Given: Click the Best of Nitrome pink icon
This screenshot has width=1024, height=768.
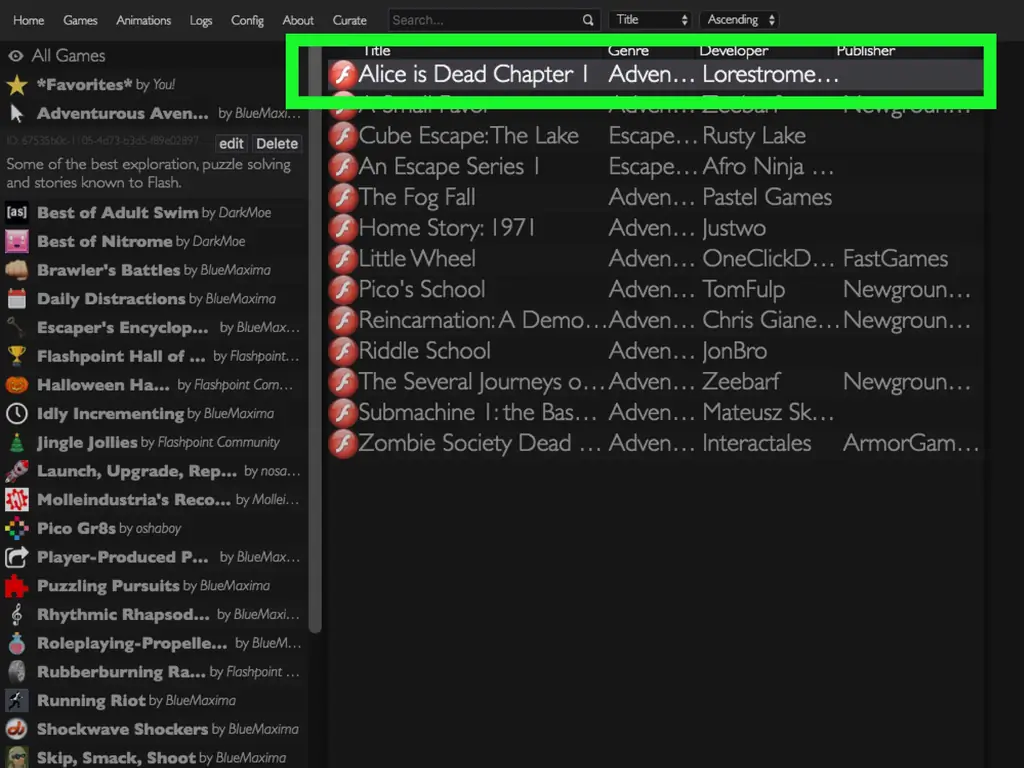Looking at the screenshot, I should pos(17,241).
